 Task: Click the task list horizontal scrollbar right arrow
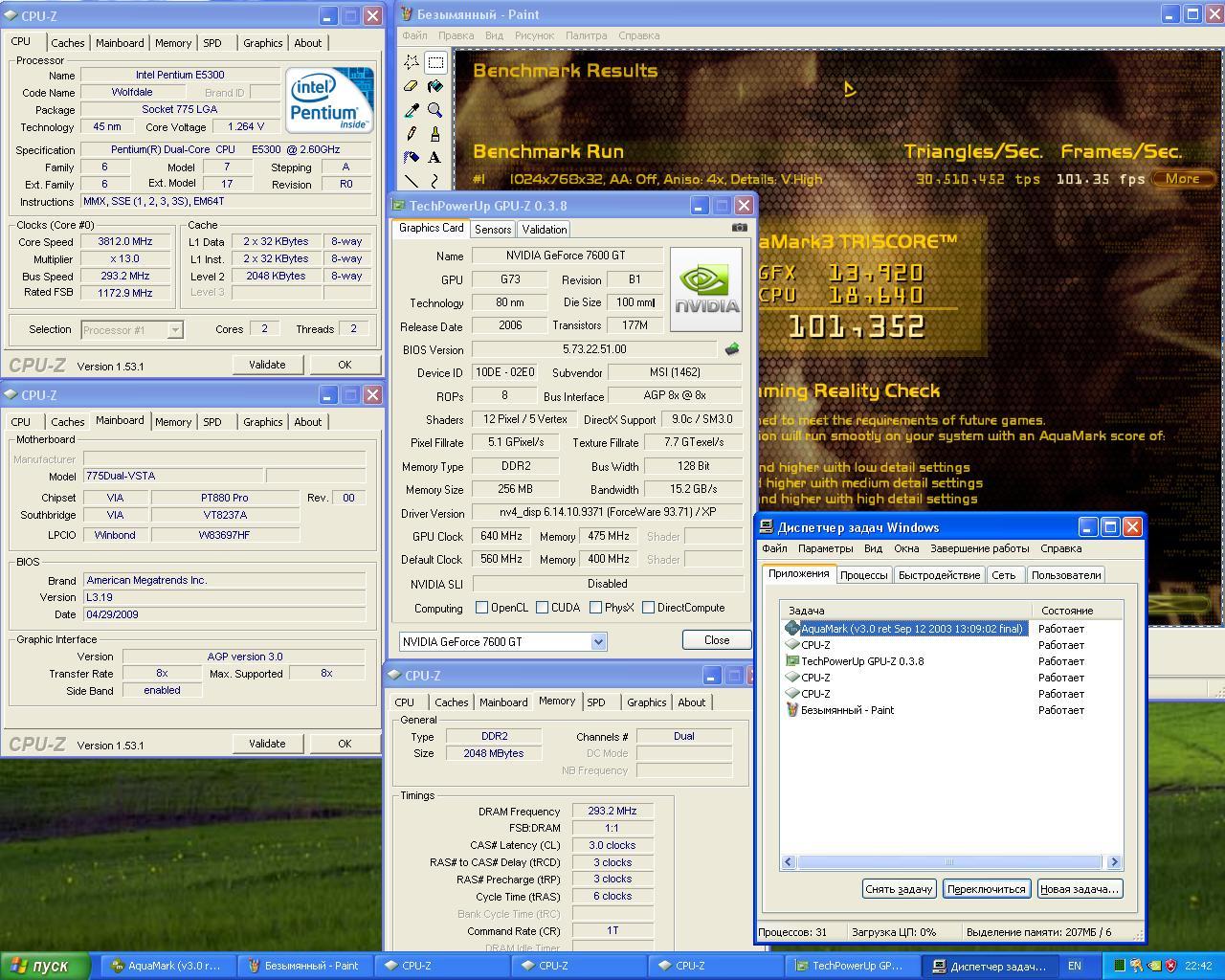[1113, 862]
